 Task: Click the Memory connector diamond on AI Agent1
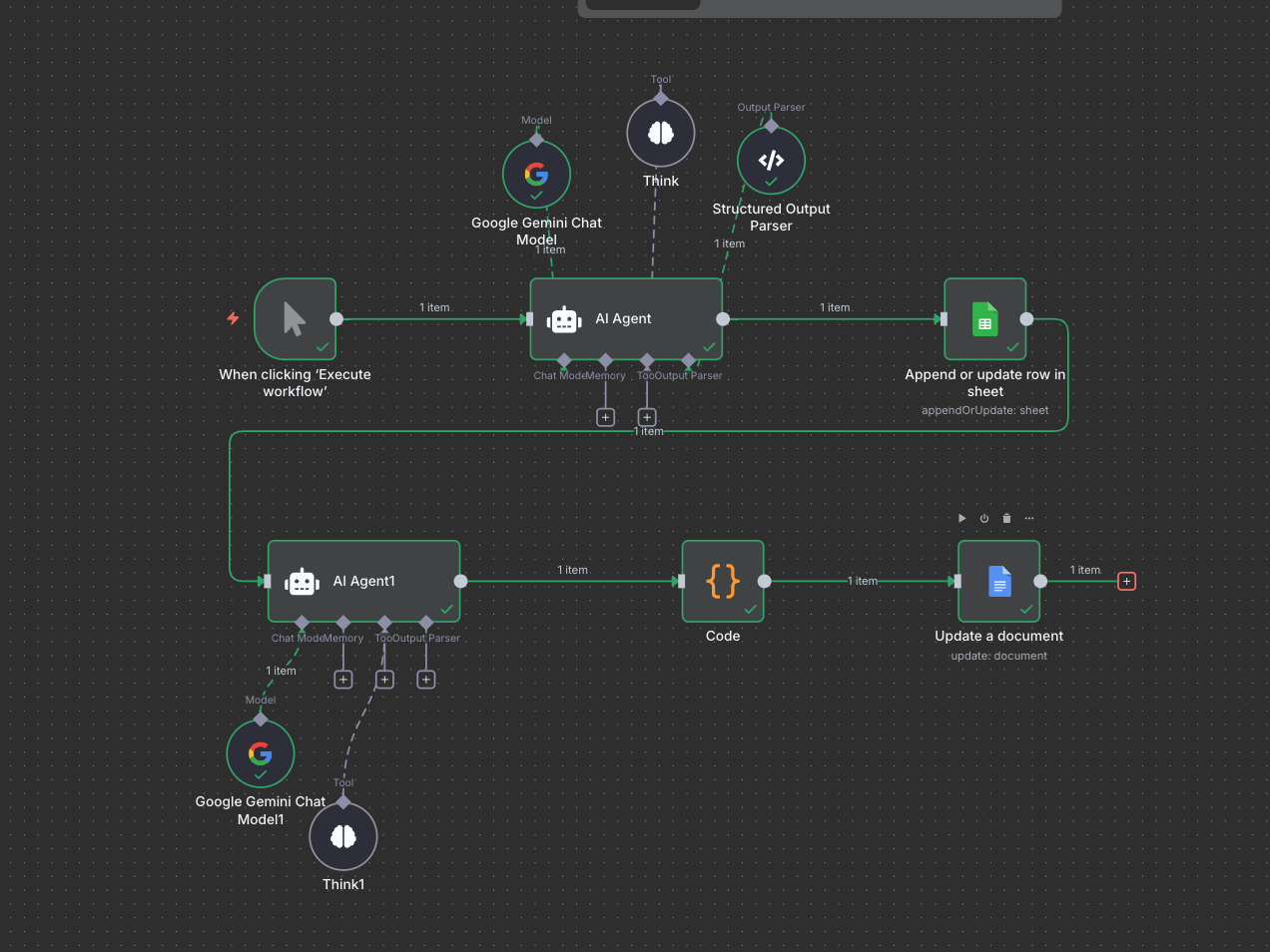tap(343, 621)
